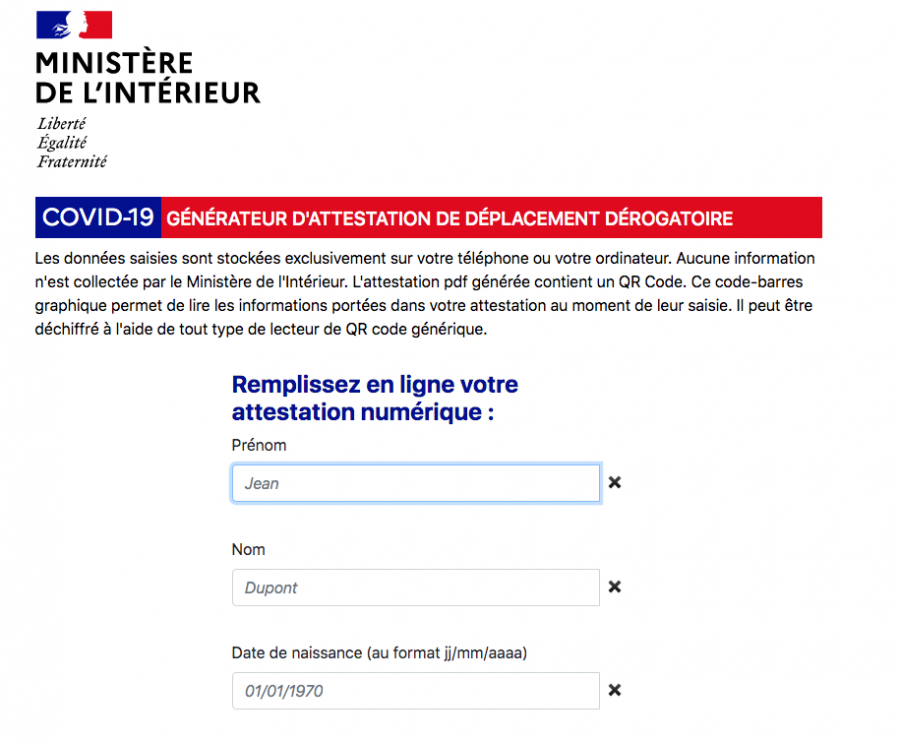
Task: Click the red Générateur d'attestation banner title
Action: pos(449,218)
